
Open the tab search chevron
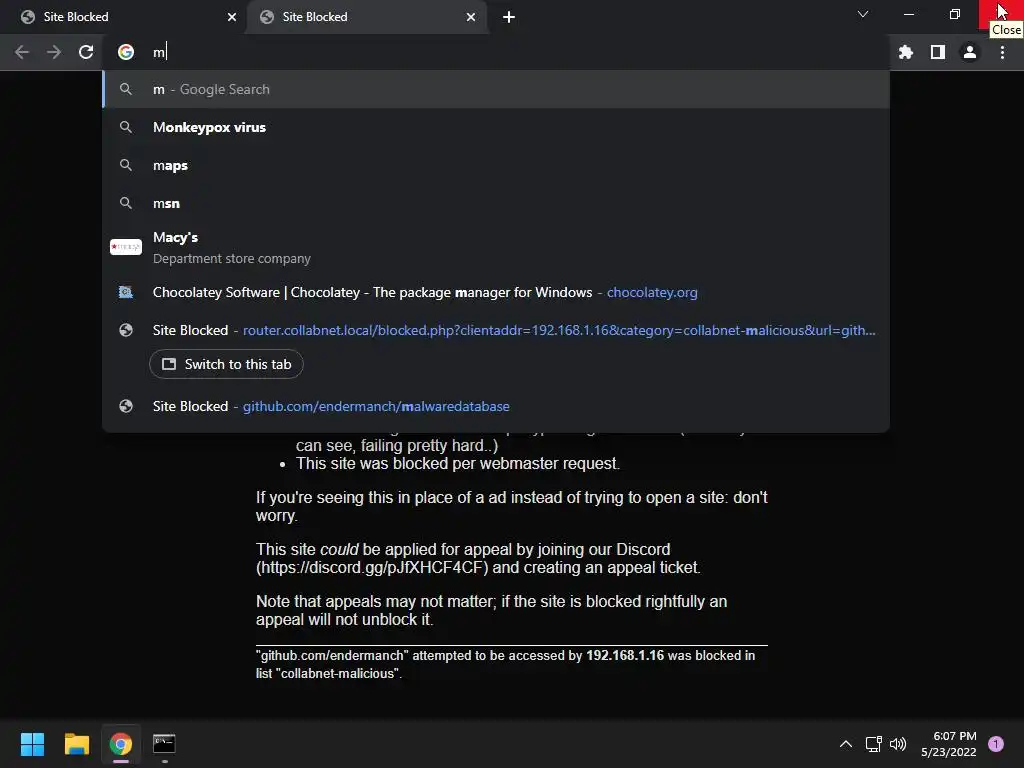[863, 14]
